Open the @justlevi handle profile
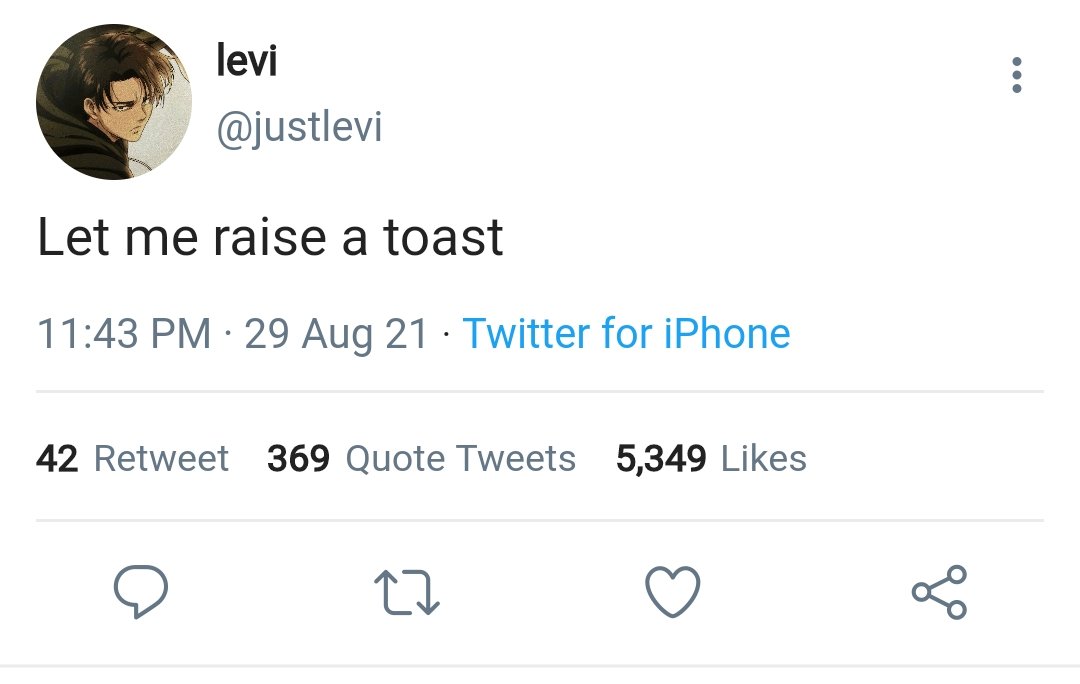 299,127
